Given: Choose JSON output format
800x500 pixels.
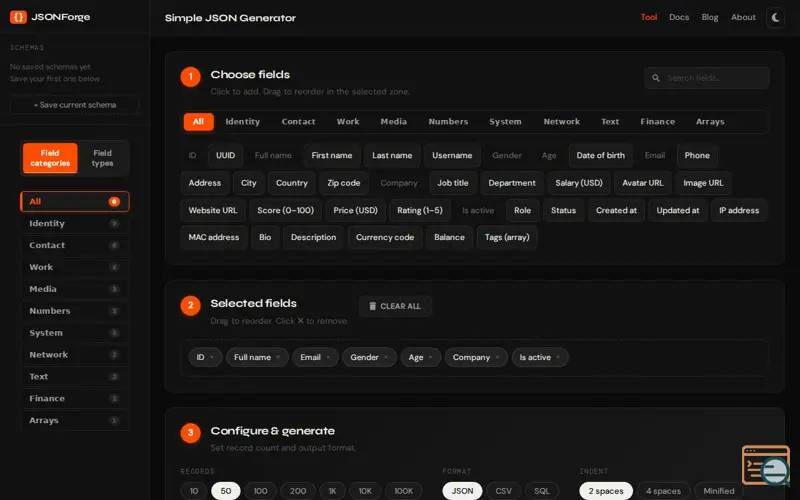Looking at the screenshot, I should pyautogui.click(x=462, y=491).
